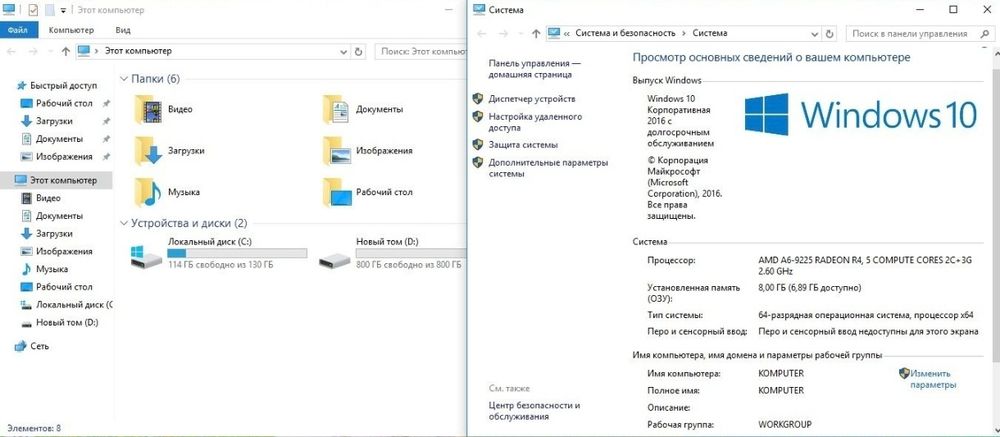The width and height of the screenshot is (1000, 437).
Task: Open quick access toolbar customize dropdown
Action: [62, 11]
